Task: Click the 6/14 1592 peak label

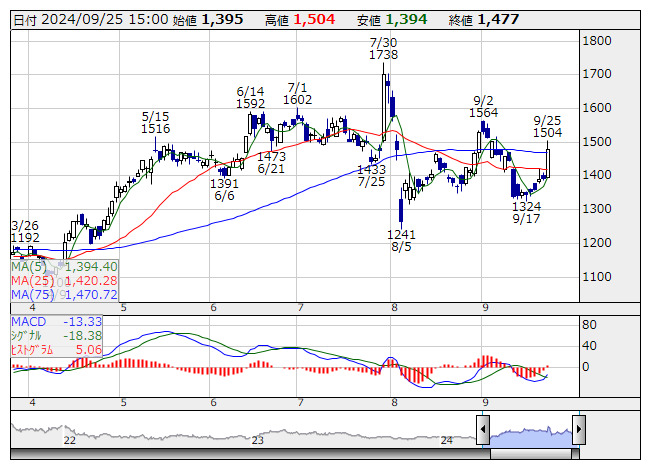Action: [x=250, y=97]
